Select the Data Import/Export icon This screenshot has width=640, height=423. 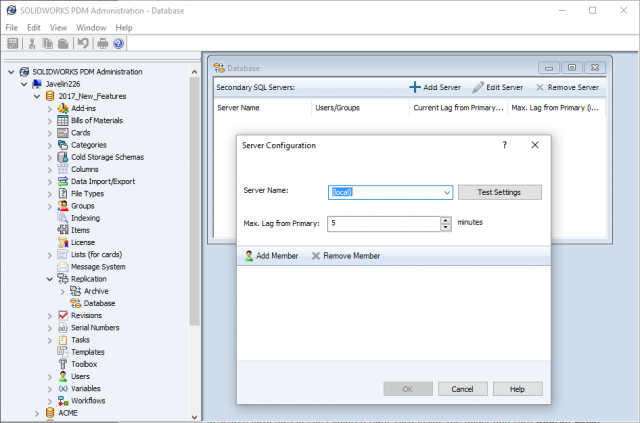pos(63,181)
